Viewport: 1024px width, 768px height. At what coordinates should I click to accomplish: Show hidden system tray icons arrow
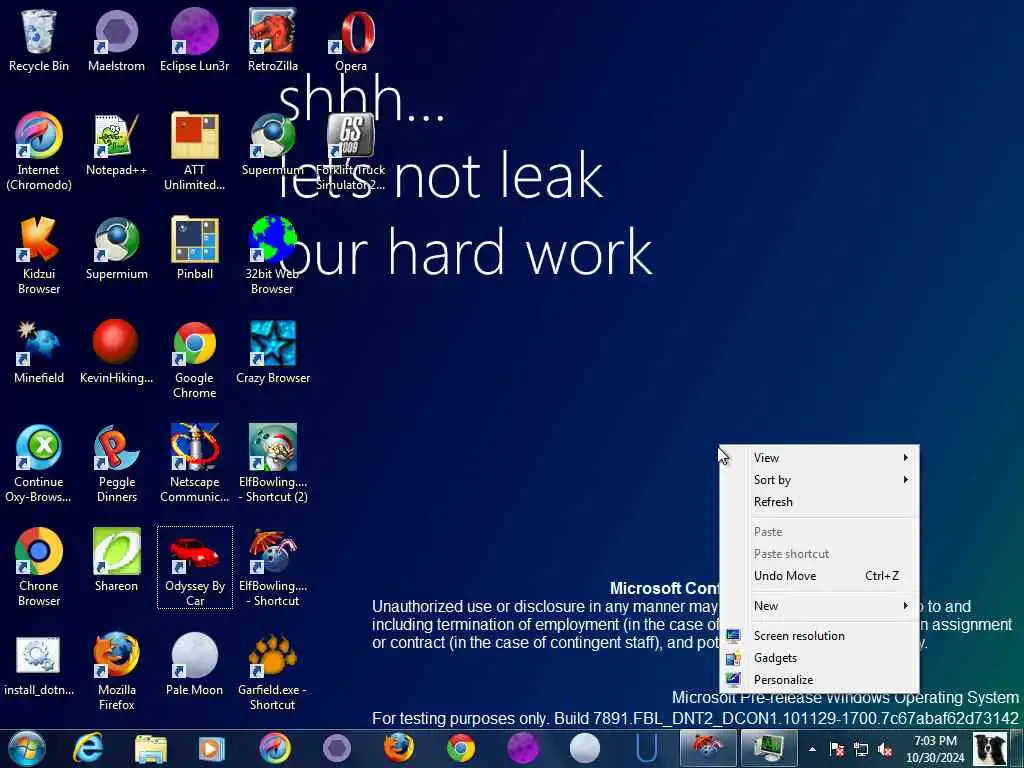812,750
